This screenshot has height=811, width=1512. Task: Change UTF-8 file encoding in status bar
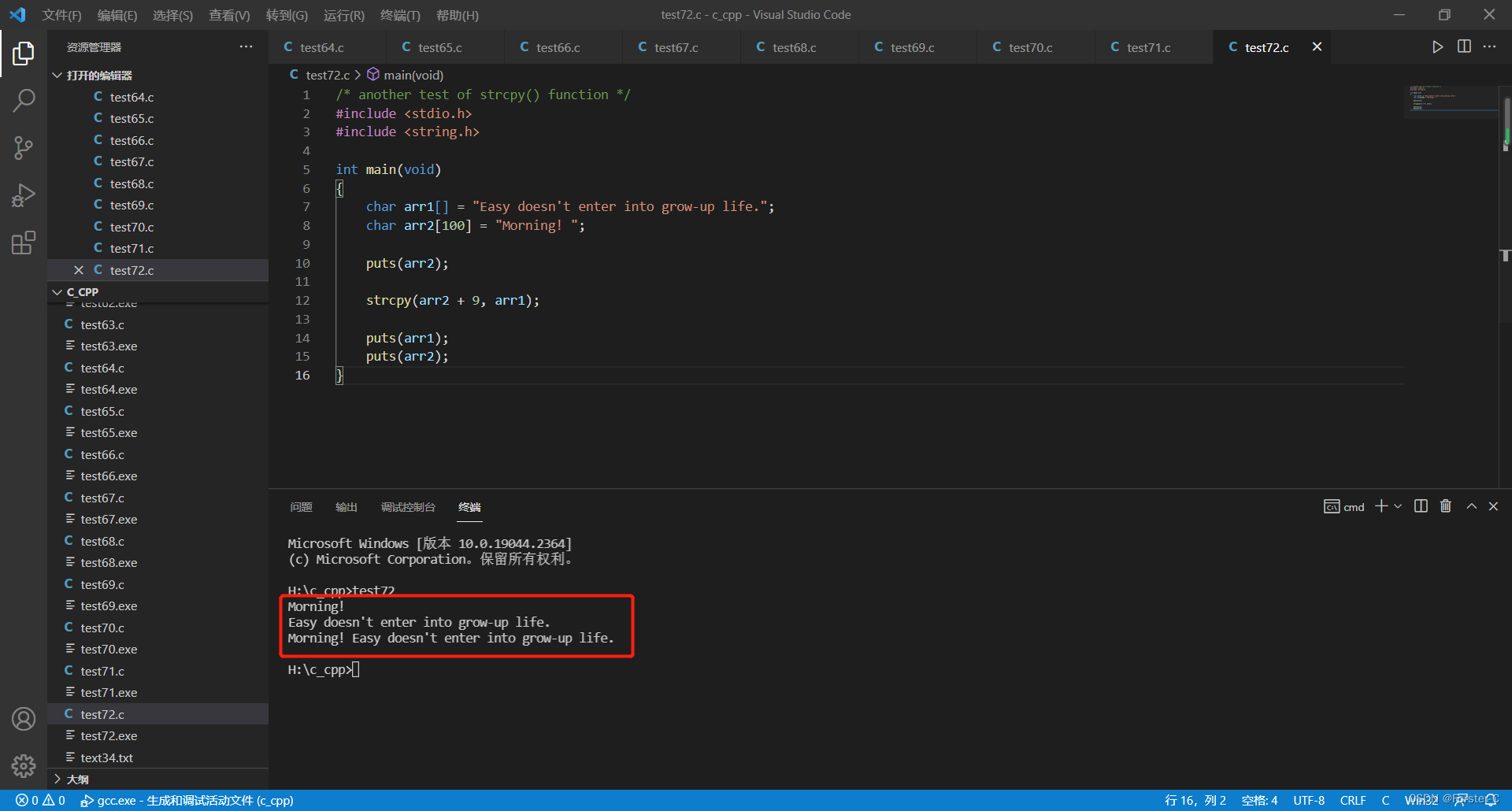point(1309,800)
